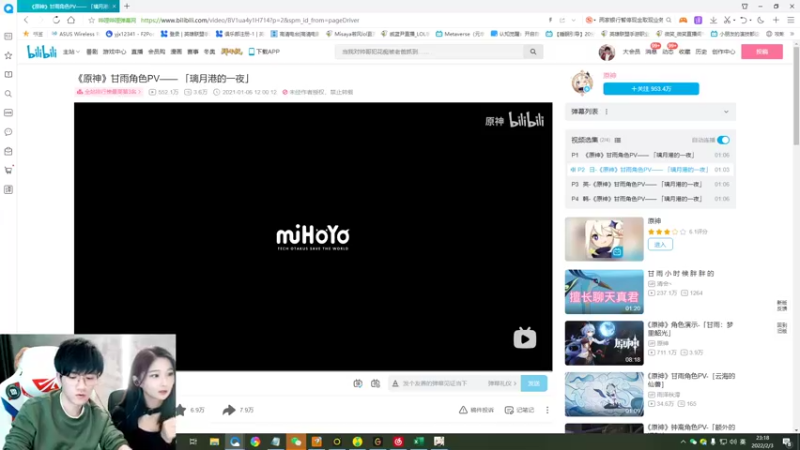Expand bookmarks bar overflow chevron

pyautogui.click(x=792, y=34)
